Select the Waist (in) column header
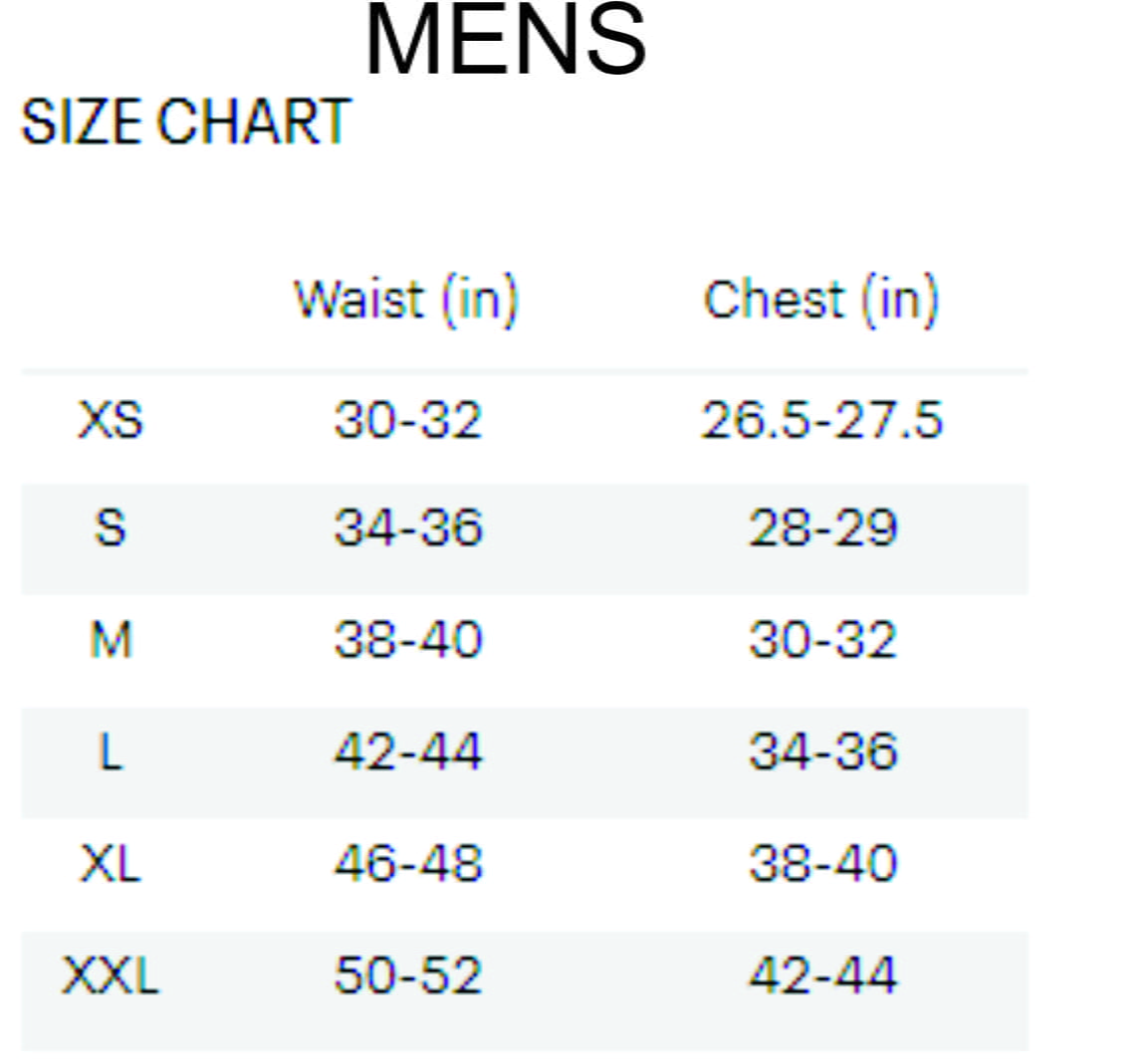1140x1064 pixels. point(406,299)
